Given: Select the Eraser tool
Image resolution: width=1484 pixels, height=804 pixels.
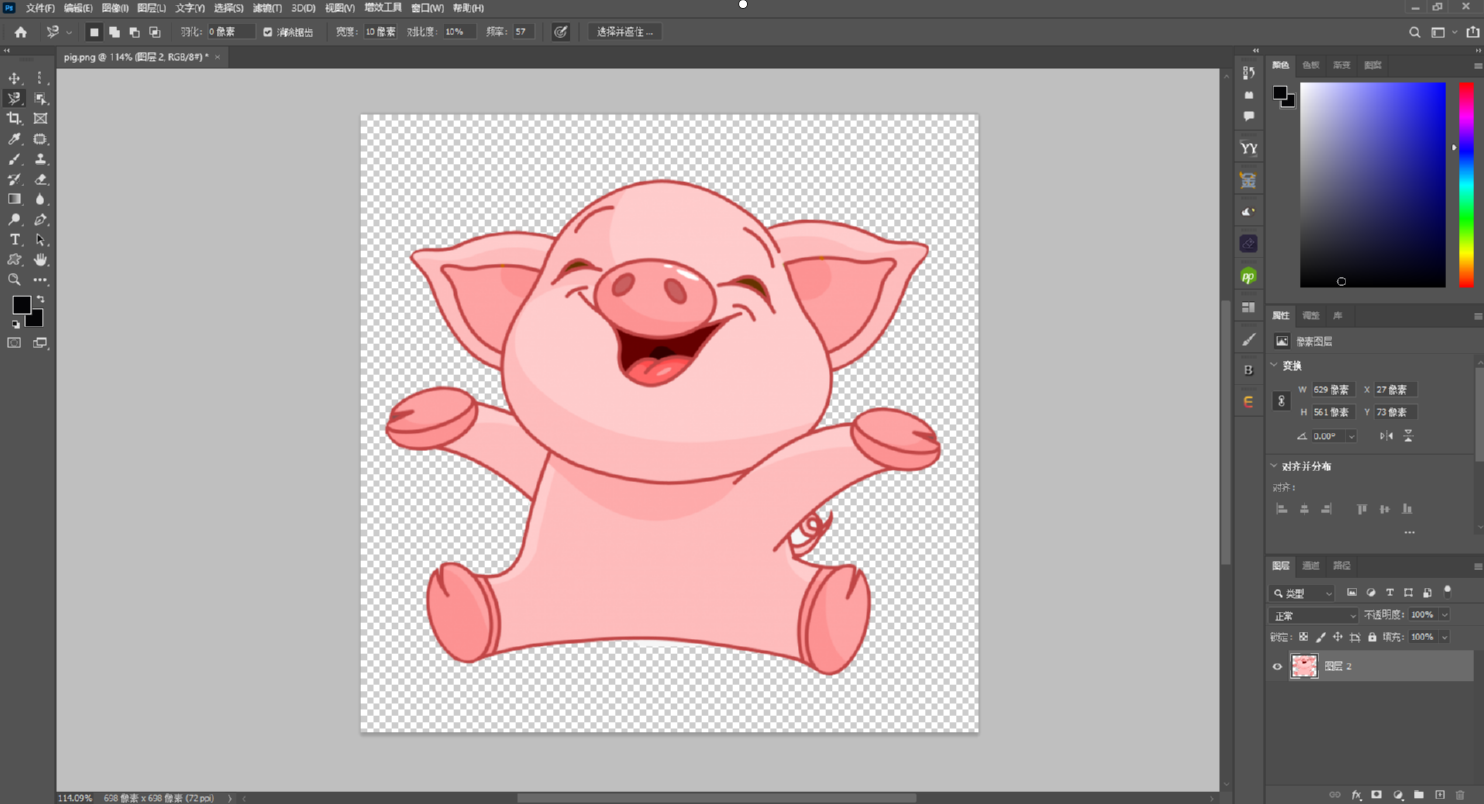Looking at the screenshot, I should click(x=40, y=179).
